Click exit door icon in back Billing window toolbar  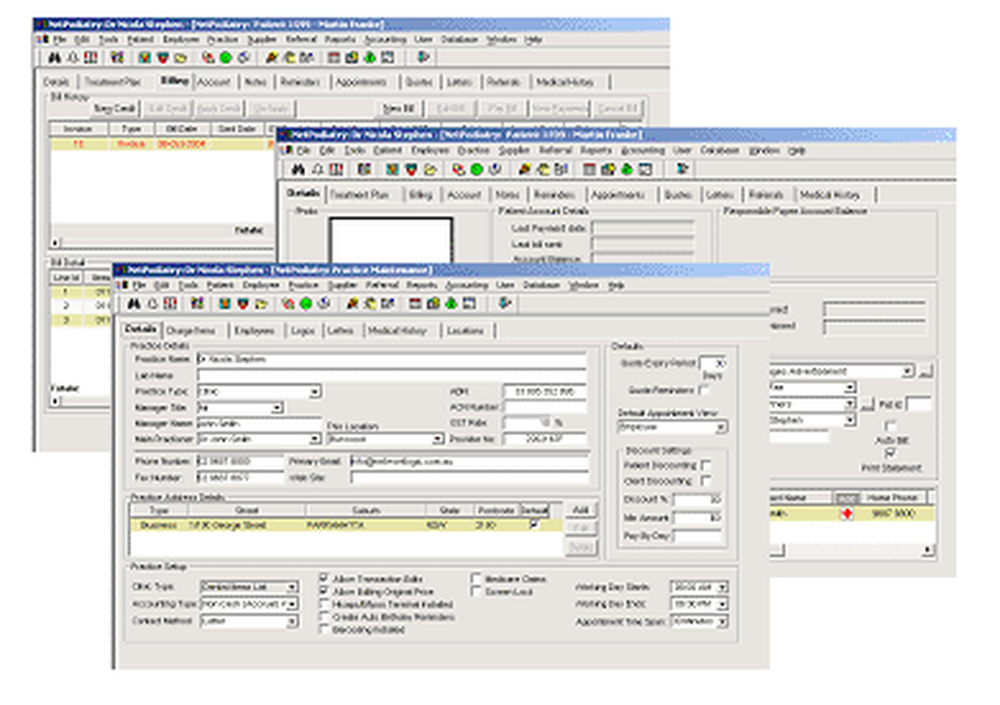click(x=423, y=57)
